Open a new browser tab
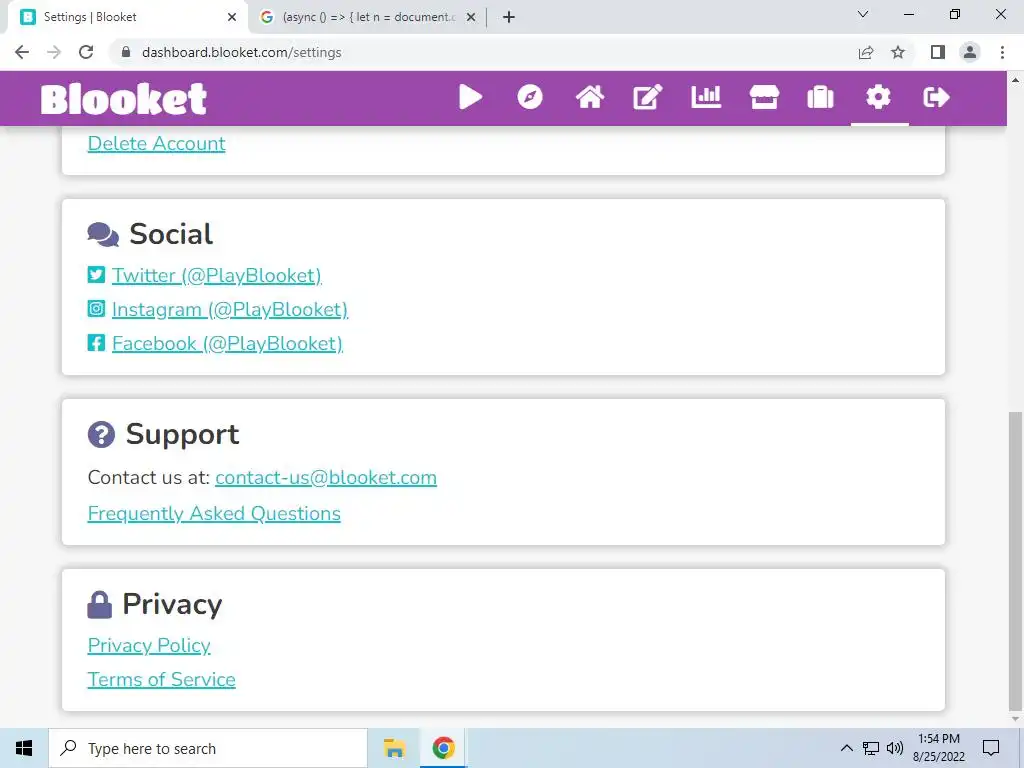The image size is (1024, 768). click(x=509, y=18)
